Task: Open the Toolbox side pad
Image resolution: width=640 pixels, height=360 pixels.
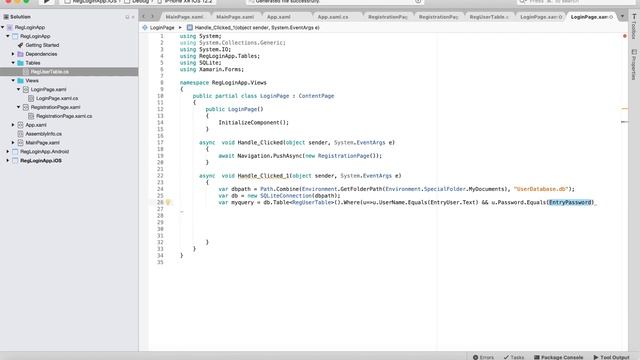Action: pyautogui.click(x=634, y=27)
